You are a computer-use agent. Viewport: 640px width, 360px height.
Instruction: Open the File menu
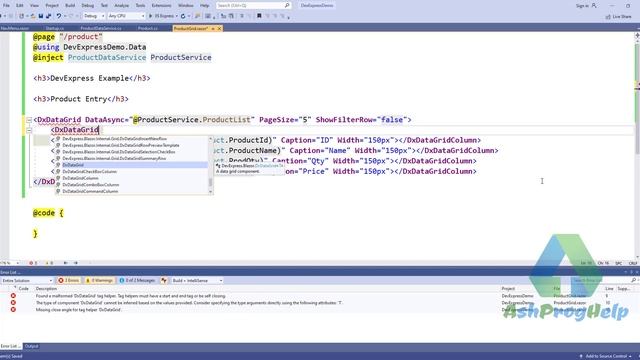(x=6, y=6)
